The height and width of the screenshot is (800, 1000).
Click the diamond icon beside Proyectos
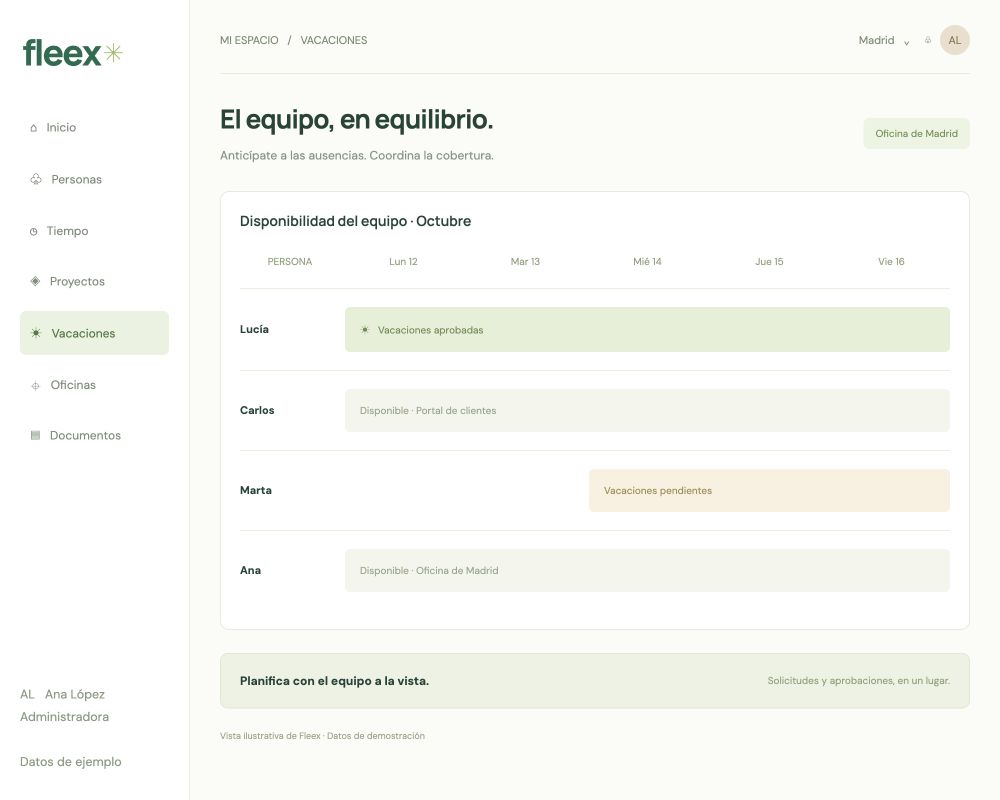[36, 281]
